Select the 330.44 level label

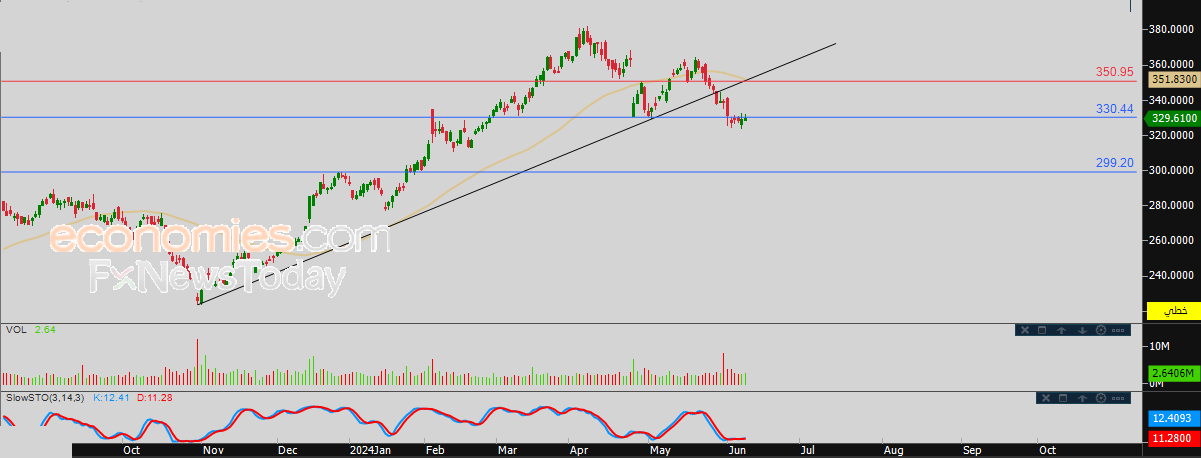point(1114,108)
